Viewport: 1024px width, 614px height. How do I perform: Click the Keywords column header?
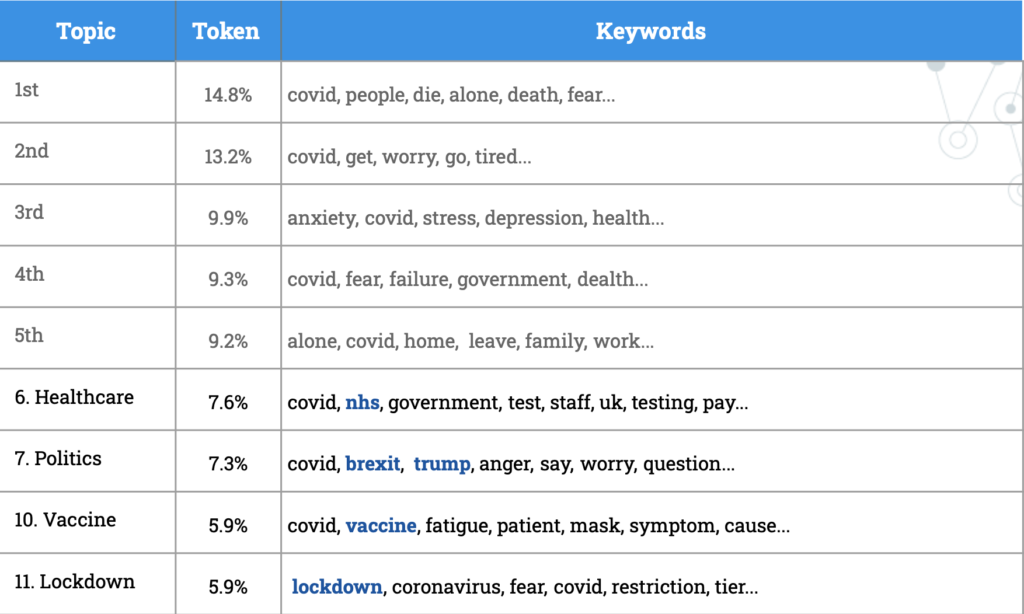point(651,31)
